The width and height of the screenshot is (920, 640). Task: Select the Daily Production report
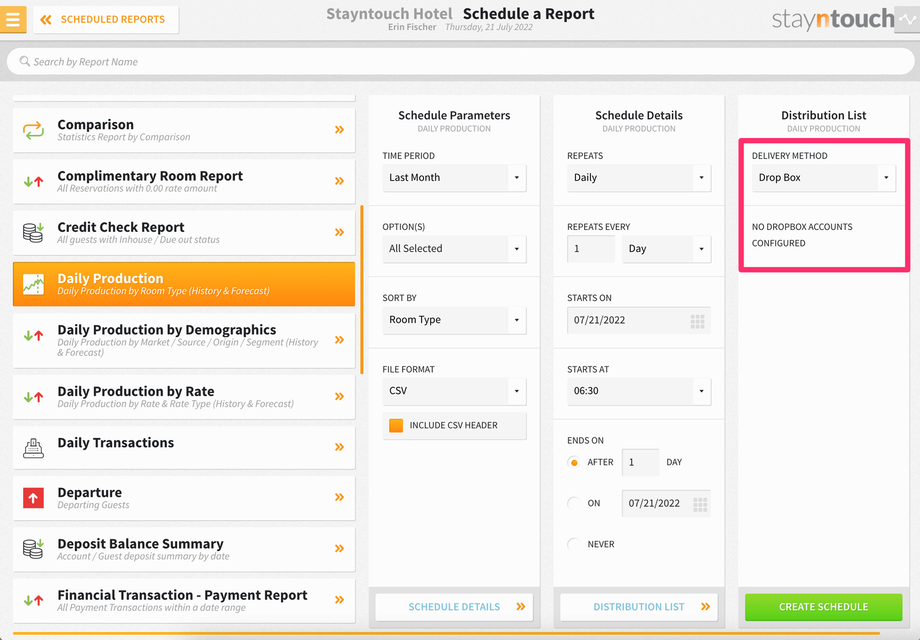tap(184, 284)
